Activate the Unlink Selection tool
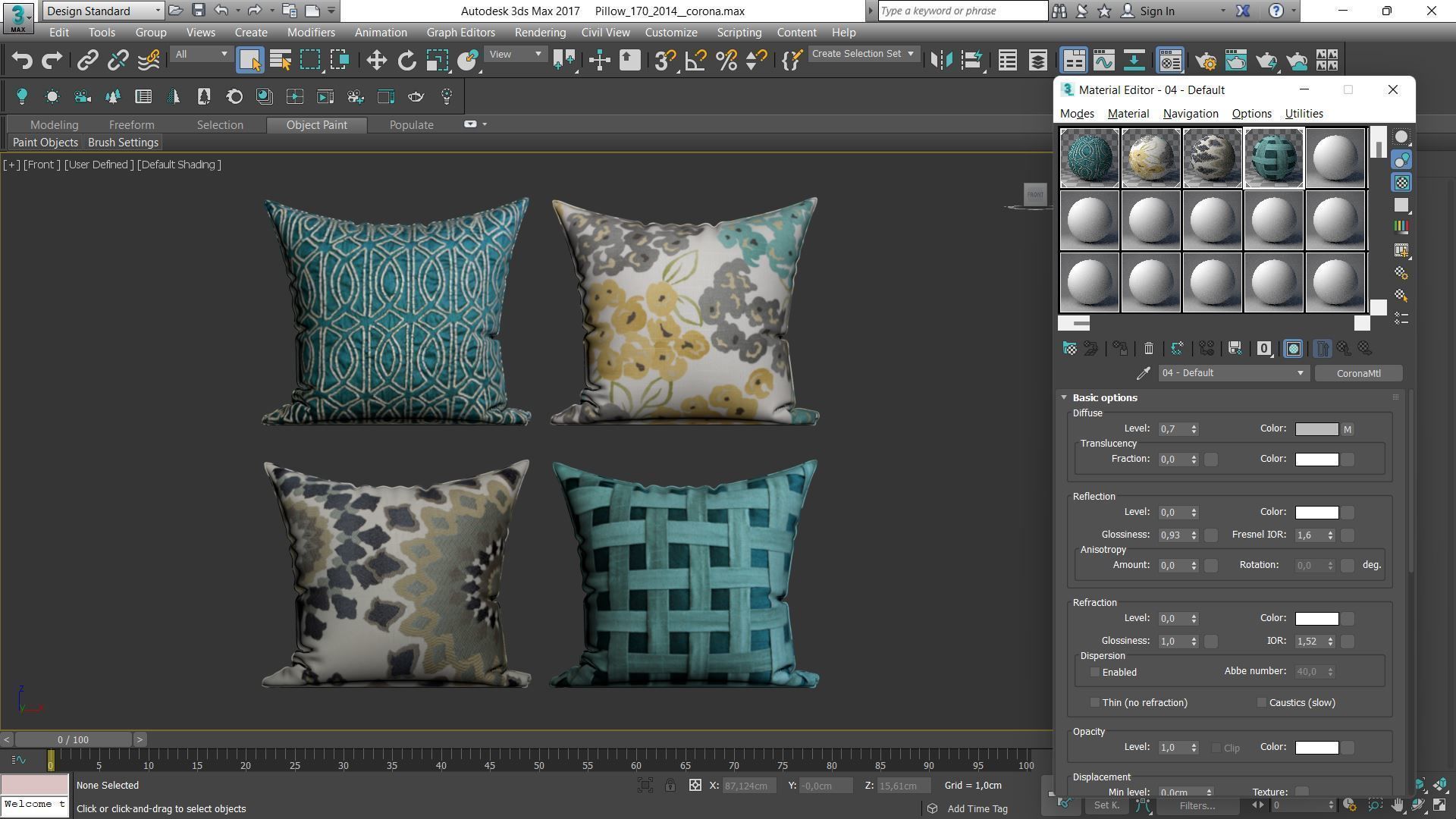The image size is (1456, 819). tap(118, 61)
